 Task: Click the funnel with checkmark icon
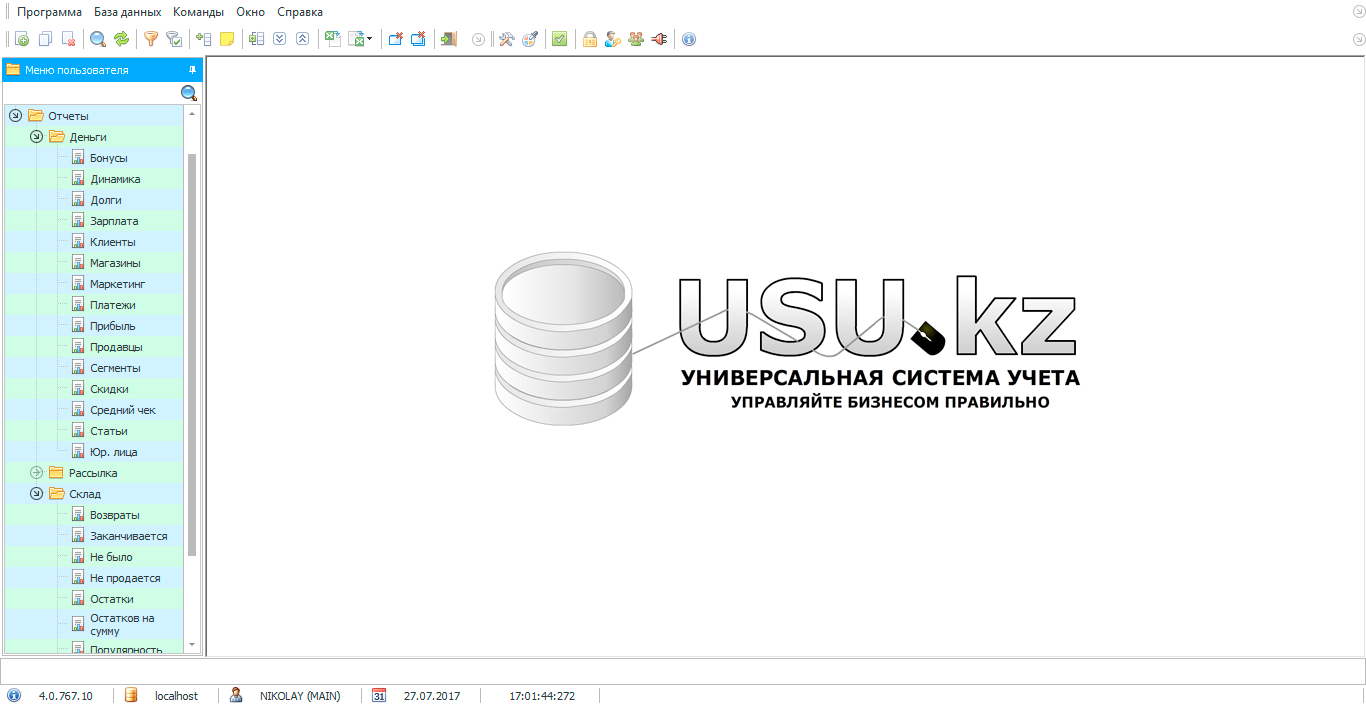(x=174, y=39)
